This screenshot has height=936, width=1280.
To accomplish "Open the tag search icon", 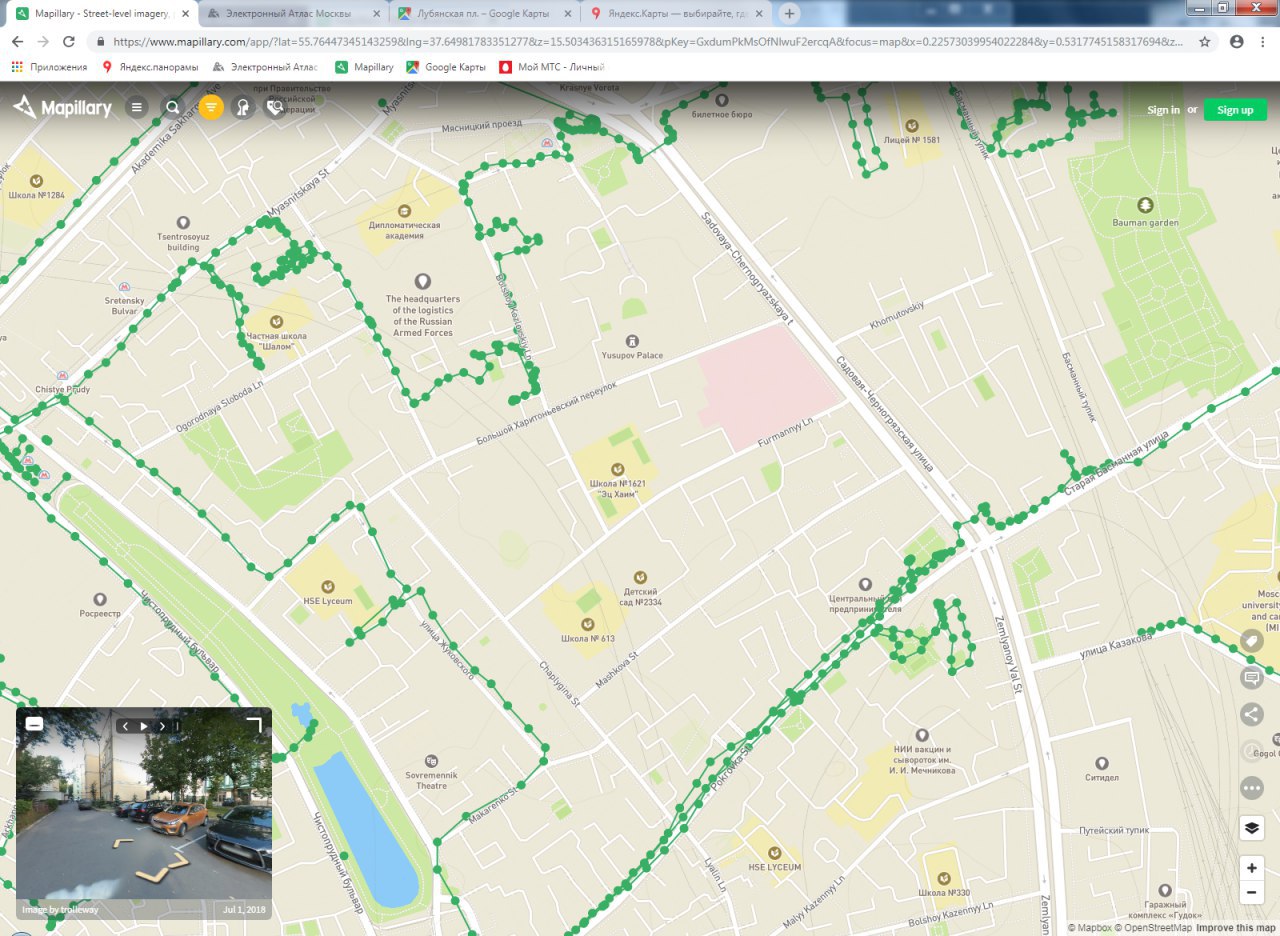I will tap(274, 108).
